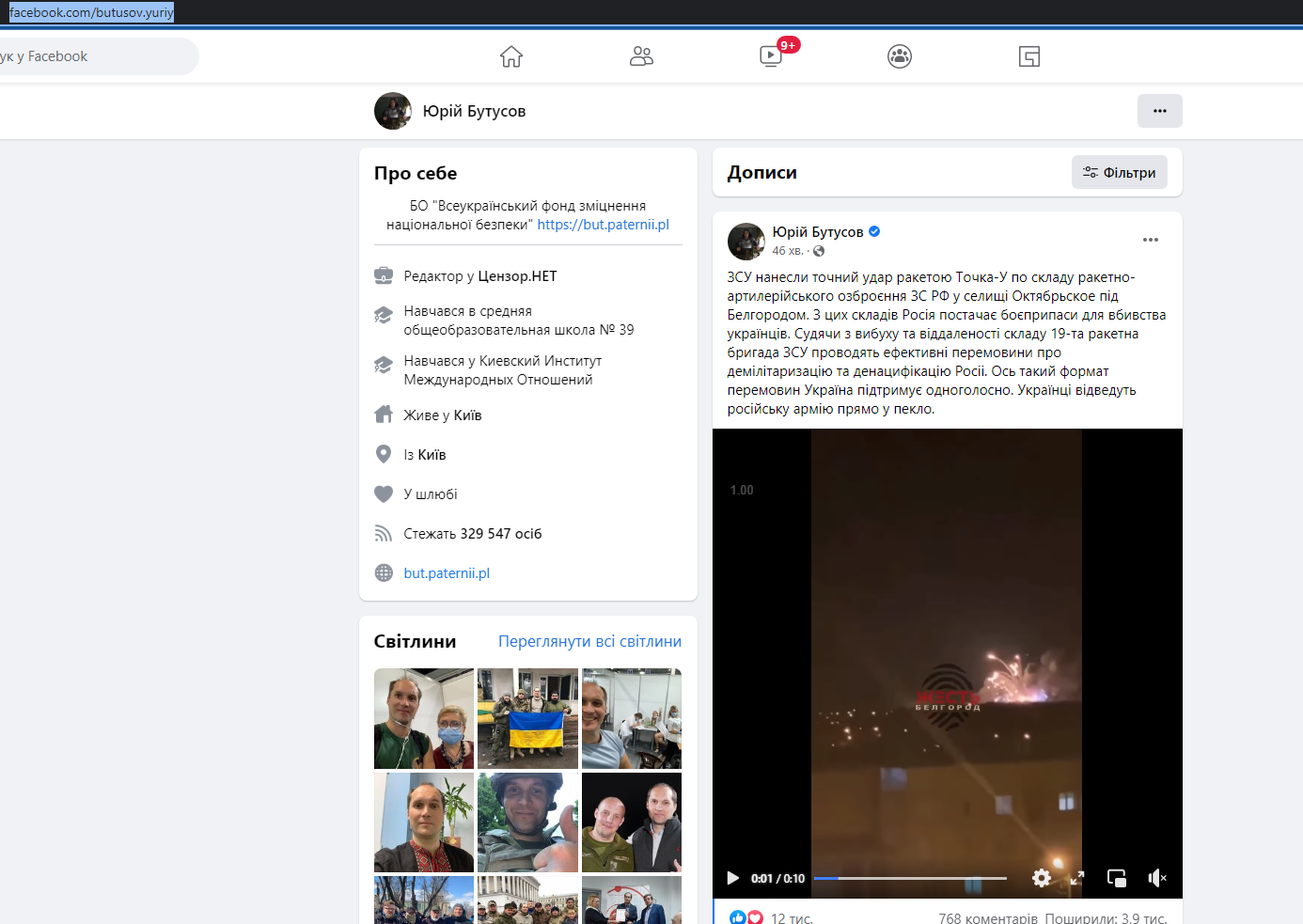The width and height of the screenshot is (1303, 924).
Task: Open the 768 коментарів comments link
Action: pos(988,918)
